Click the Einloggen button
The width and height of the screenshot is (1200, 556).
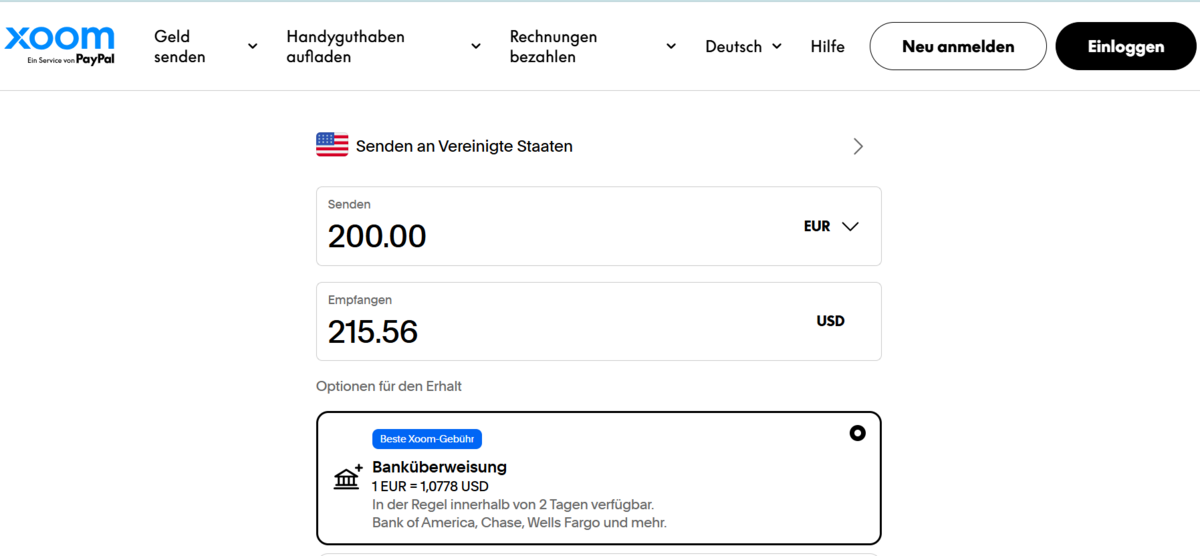(1126, 46)
